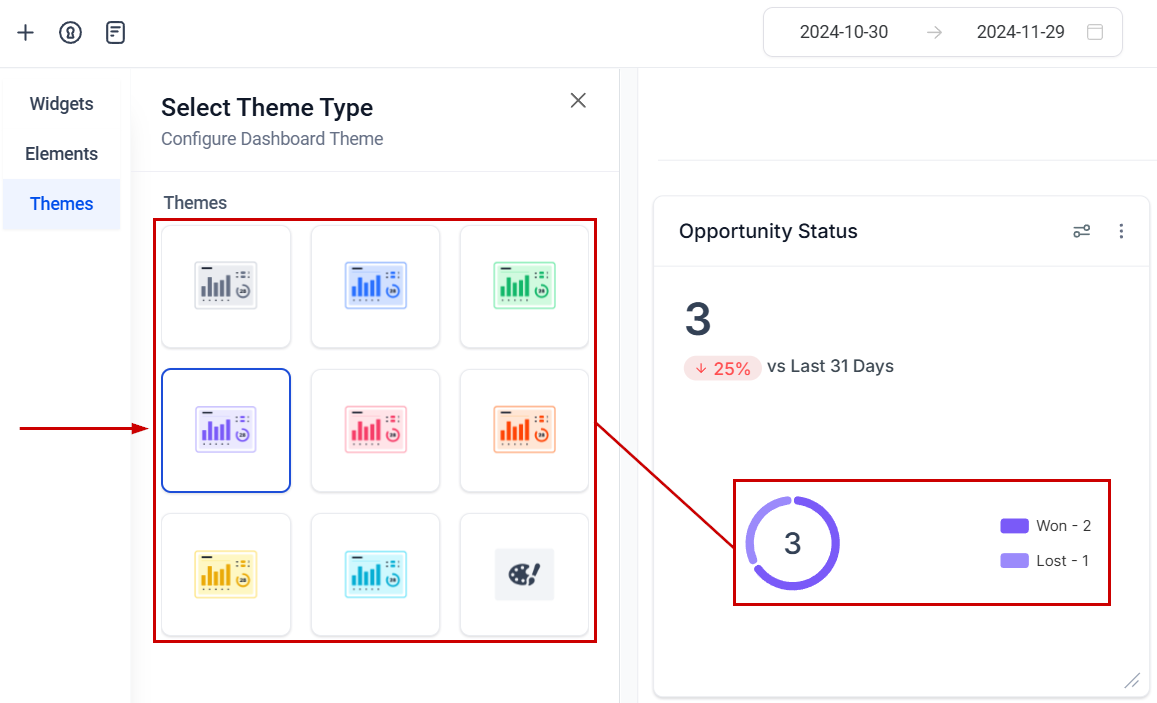Select the purple theme thumbnail
The width and height of the screenshot is (1157, 703).
click(226, 430)
